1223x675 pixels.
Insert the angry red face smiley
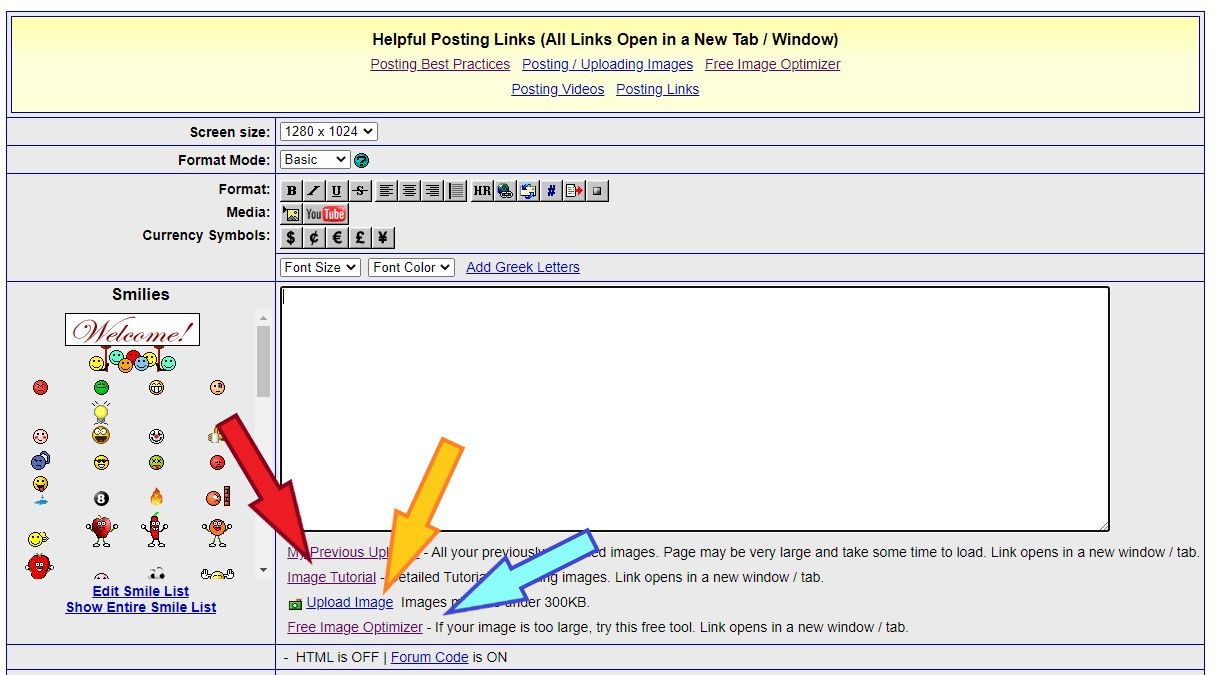tap(40, 387)
